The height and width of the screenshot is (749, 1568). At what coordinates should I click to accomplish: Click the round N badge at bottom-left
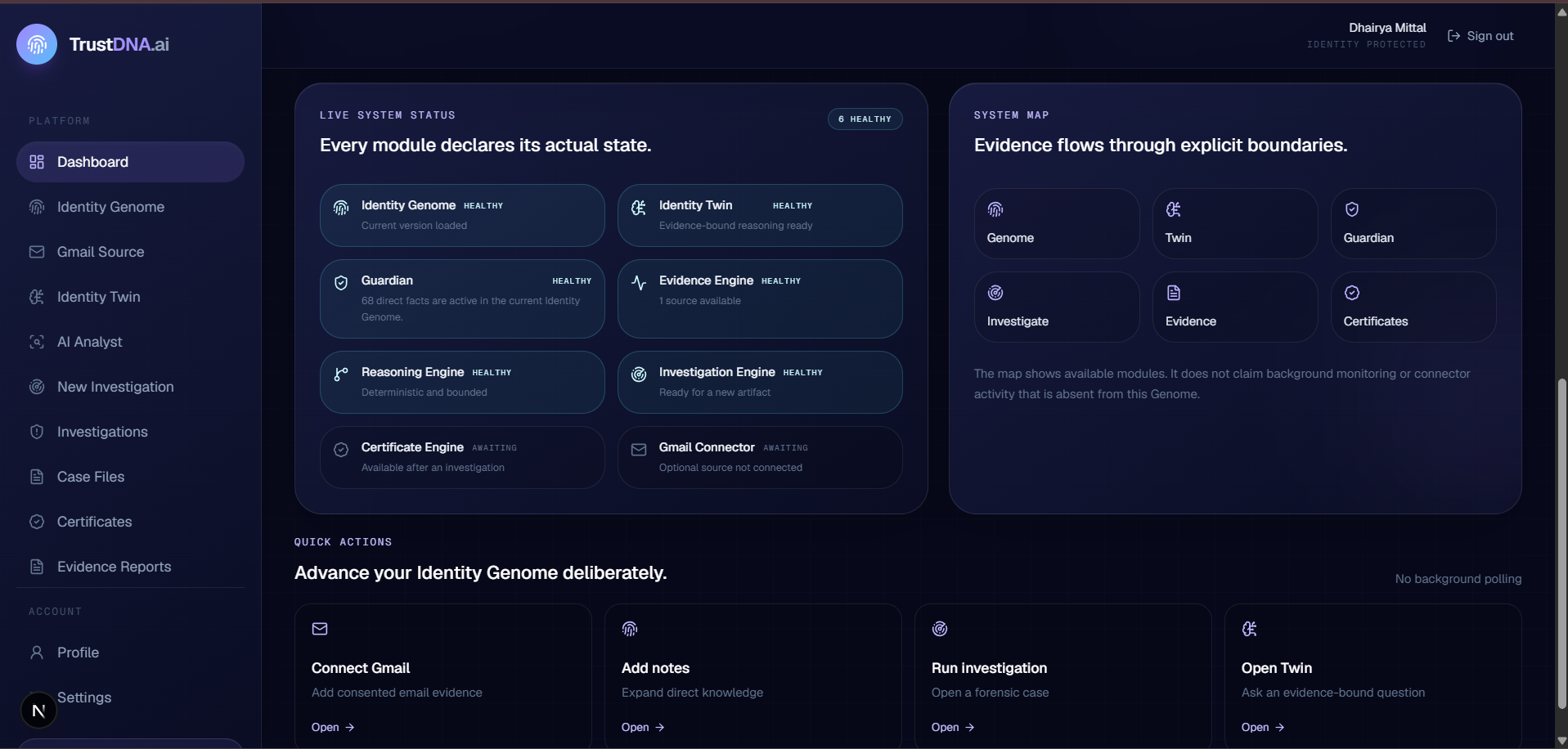point(38,711)
